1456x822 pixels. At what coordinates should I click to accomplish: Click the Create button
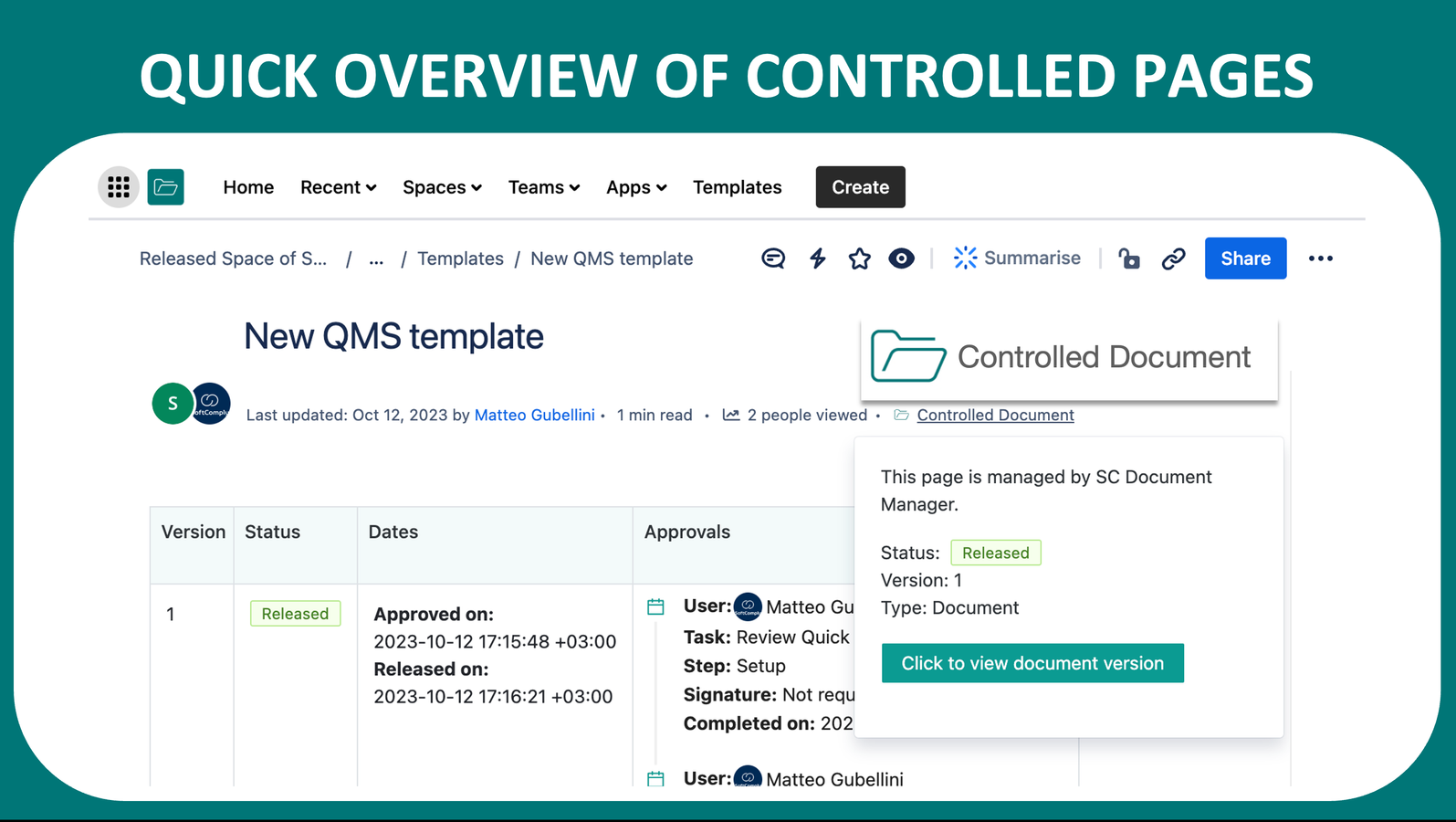(861, 187)
